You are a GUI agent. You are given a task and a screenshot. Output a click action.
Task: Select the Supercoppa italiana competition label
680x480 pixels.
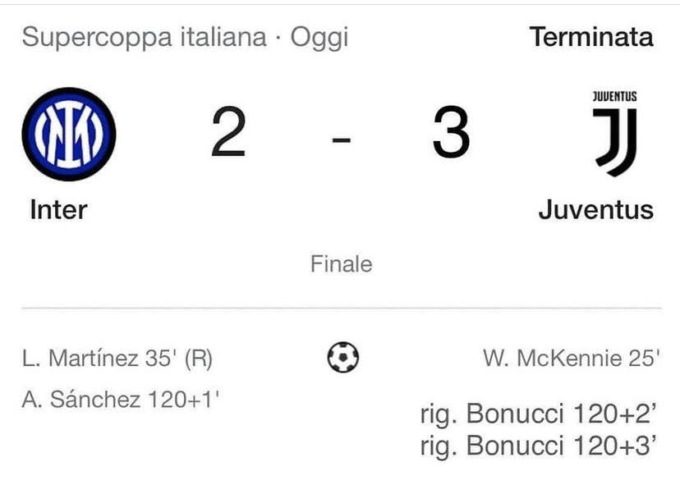(144, 37)
